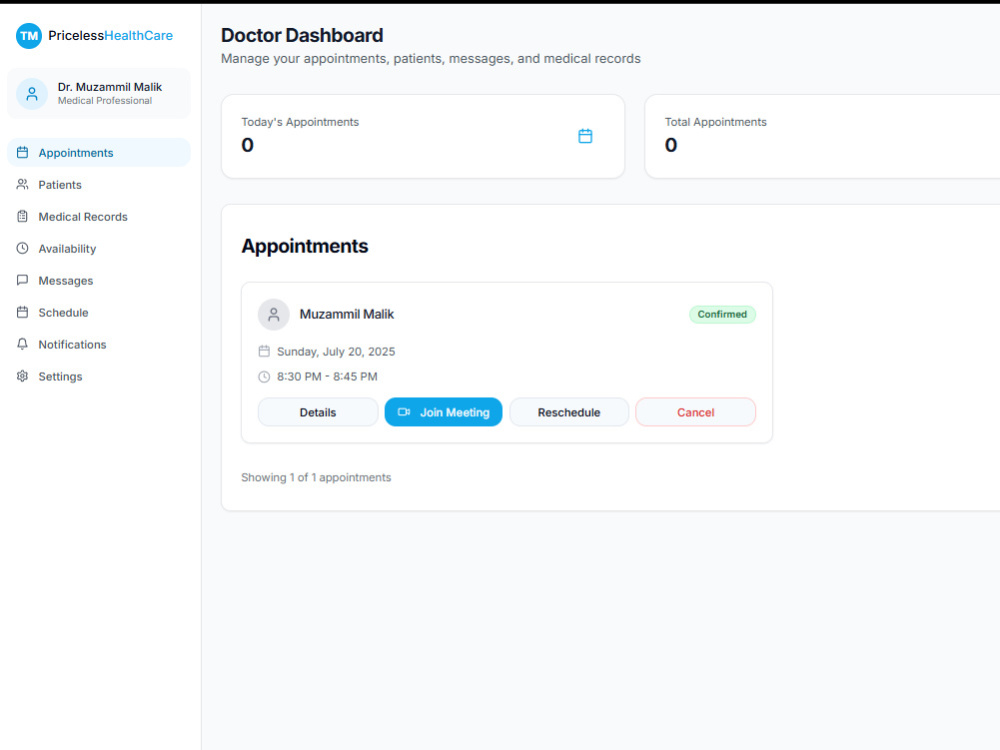Click the Reschedule button
1000x750 pixels.
click(x=569, y=412)
